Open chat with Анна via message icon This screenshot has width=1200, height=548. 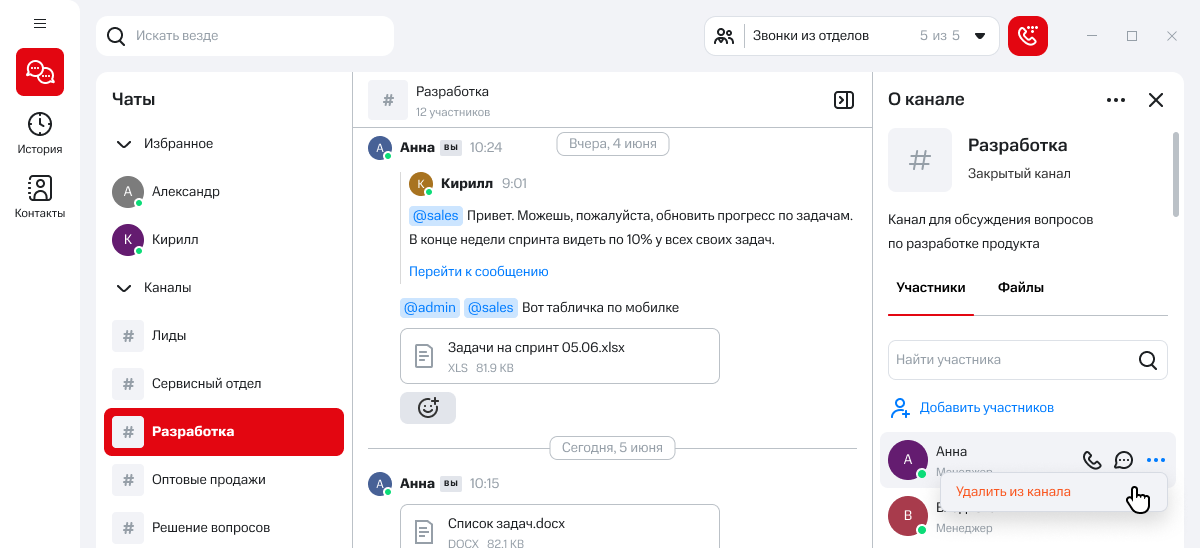coord(1124,460)
